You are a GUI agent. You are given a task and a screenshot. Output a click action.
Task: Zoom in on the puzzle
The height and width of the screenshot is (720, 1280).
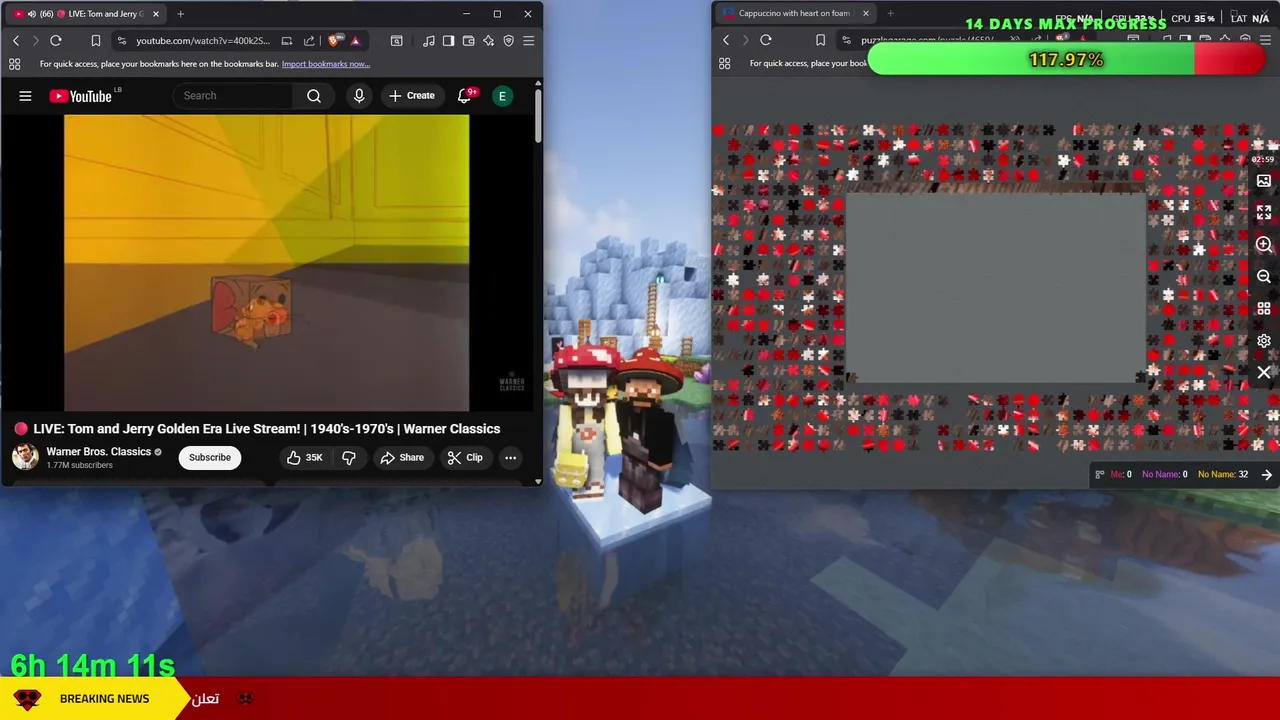coord(1264,245)
